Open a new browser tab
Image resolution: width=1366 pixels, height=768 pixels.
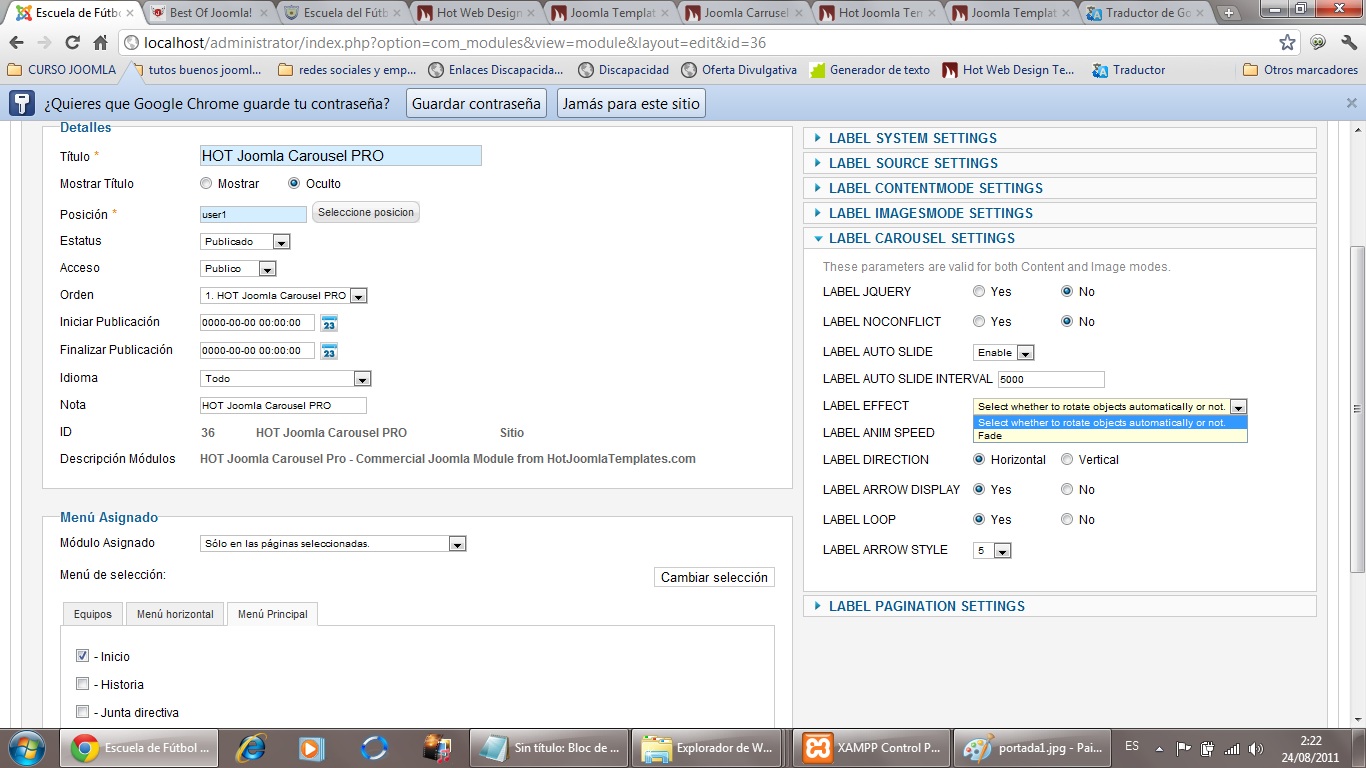pos(1229,13)
